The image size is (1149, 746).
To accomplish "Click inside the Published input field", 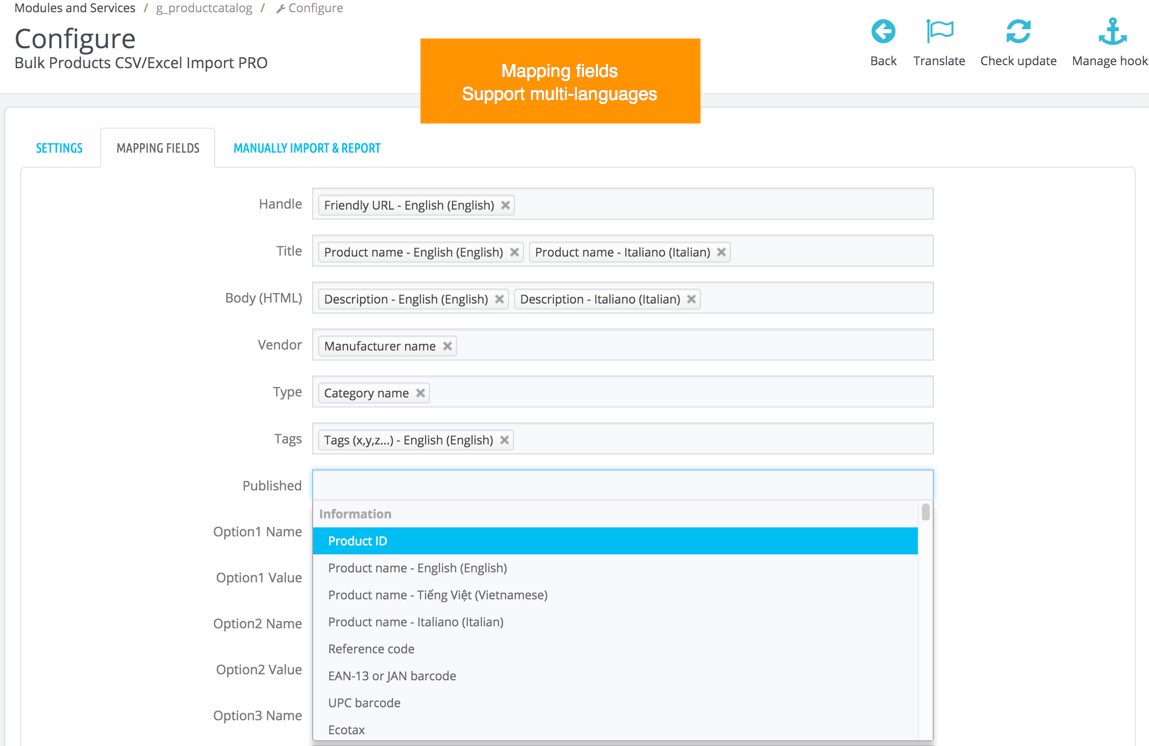I will 622,486.
